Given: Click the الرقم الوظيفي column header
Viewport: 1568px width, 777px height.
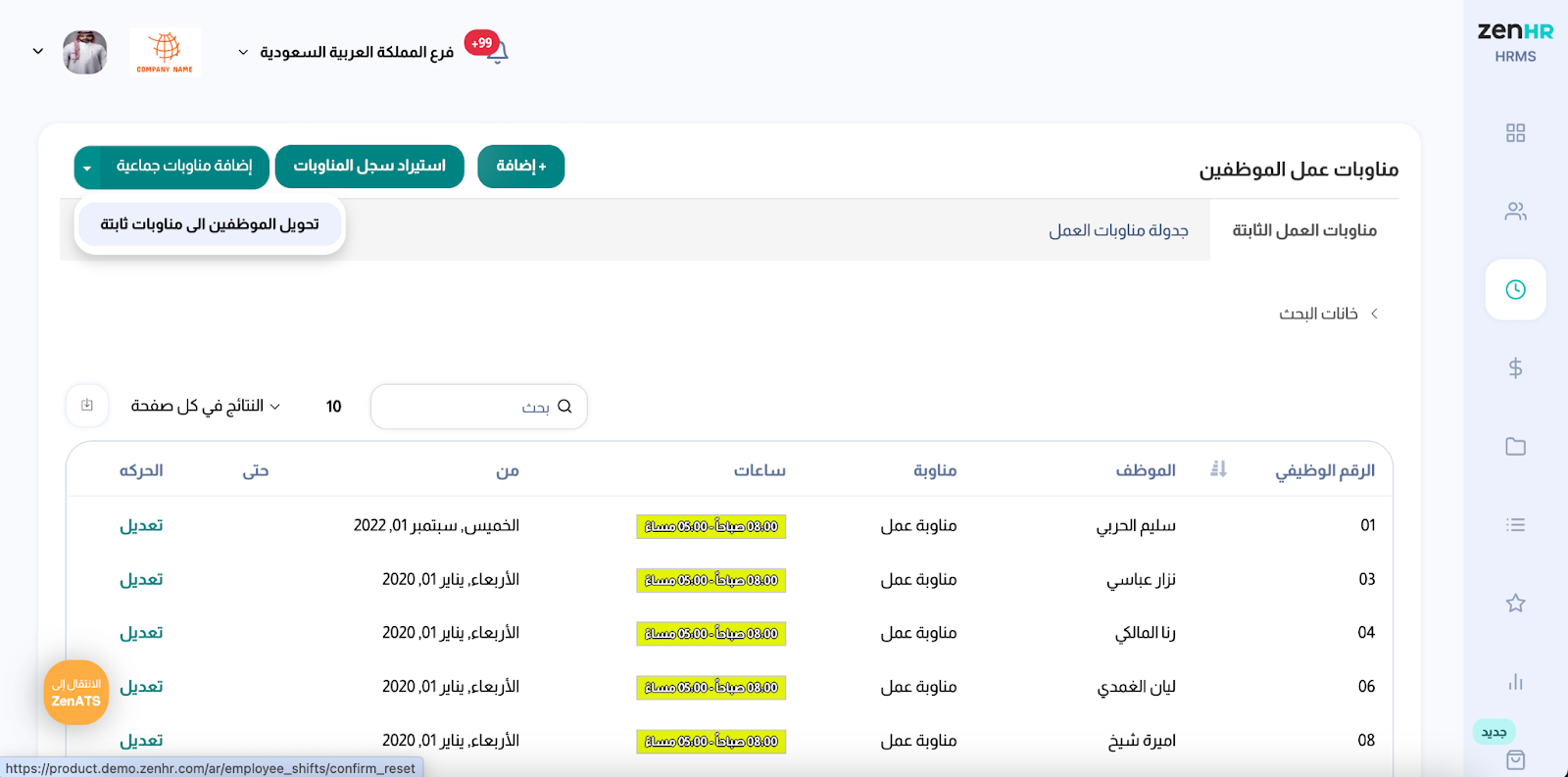Looking at the screenshot, I should point(1325,470).
